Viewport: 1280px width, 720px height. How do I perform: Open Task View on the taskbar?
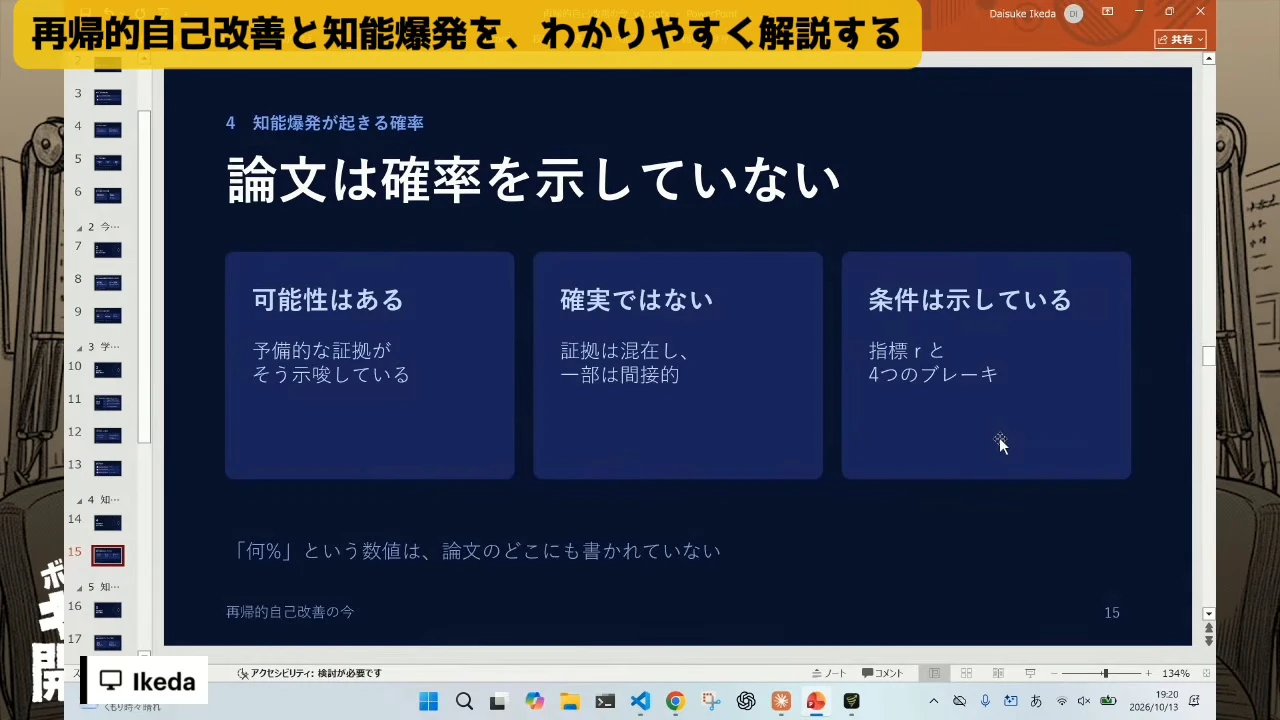point(498,701)
